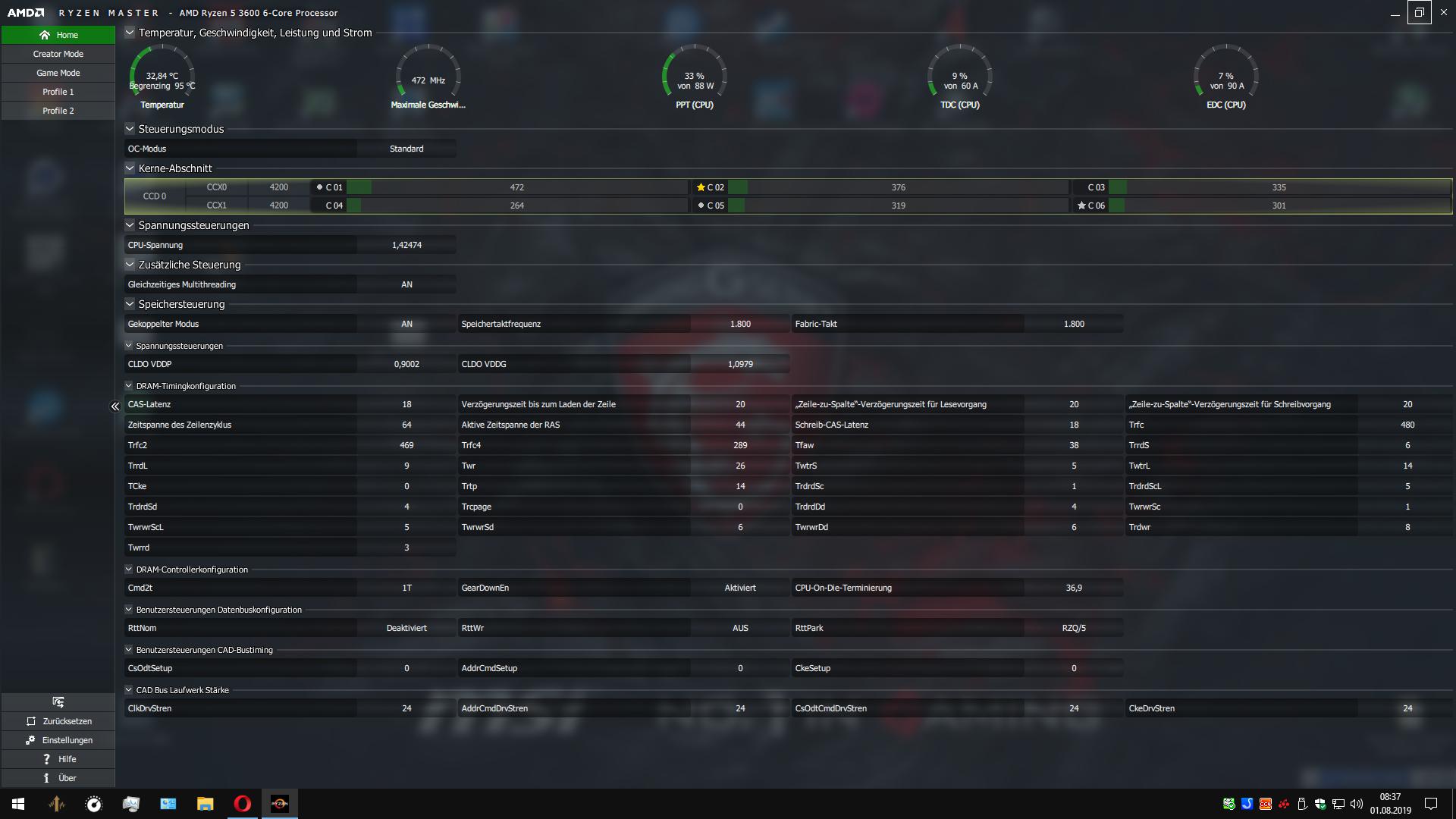Image resolution: width=1456 pixels, height=819 pixels.
Task: Click the Home icon in sidebar
Action: click(45, 35)
